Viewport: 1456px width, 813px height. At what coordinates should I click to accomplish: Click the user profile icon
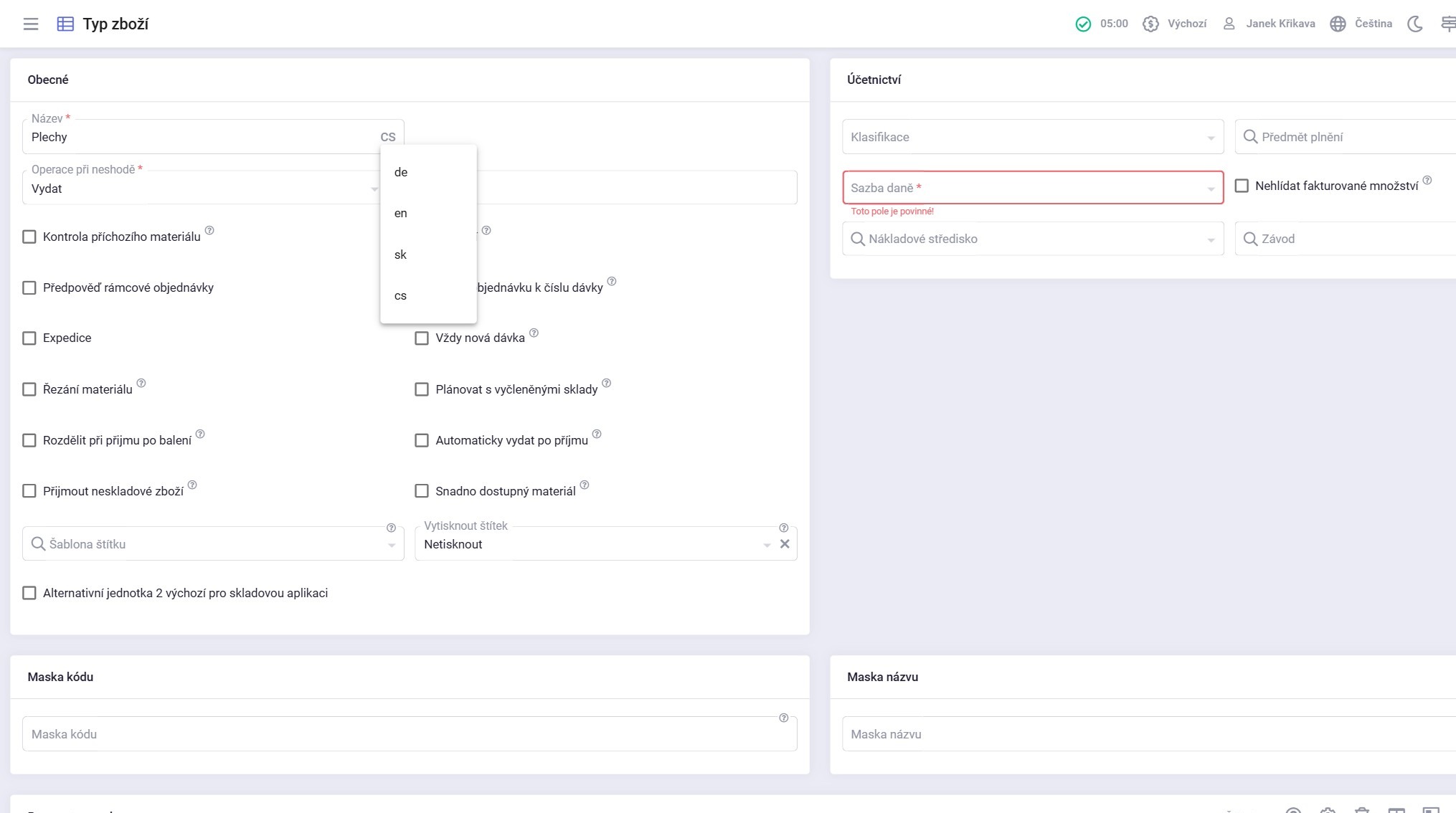pyautogui.click(x=1229, y=24)
